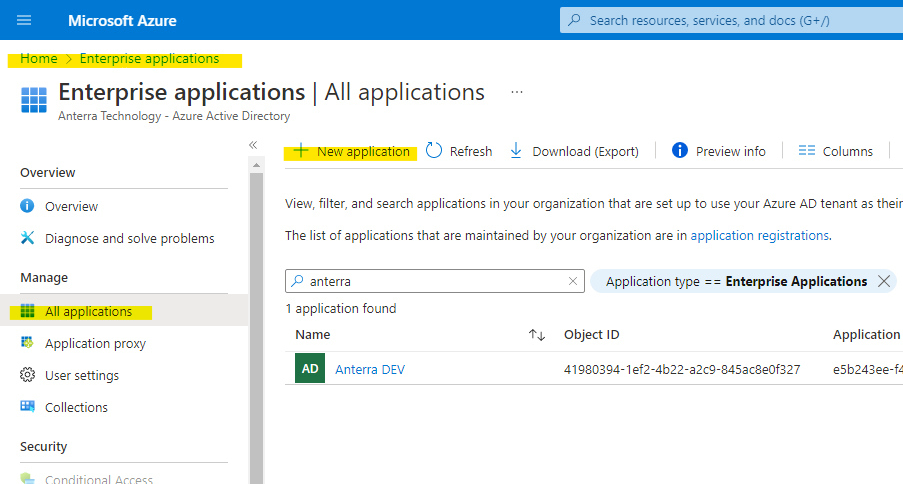
Task: Open the hamburger portal menu
Action: click(24, 21)
